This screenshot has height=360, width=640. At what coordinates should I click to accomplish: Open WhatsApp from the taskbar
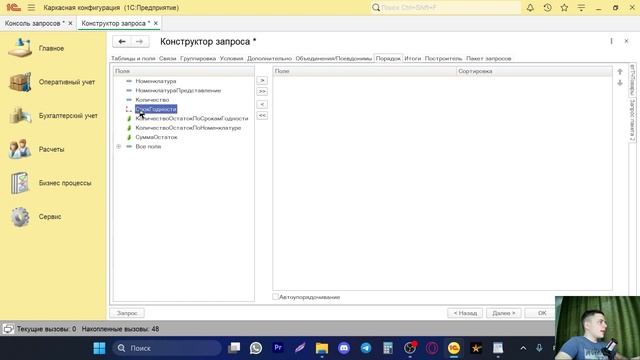point(256,348)
